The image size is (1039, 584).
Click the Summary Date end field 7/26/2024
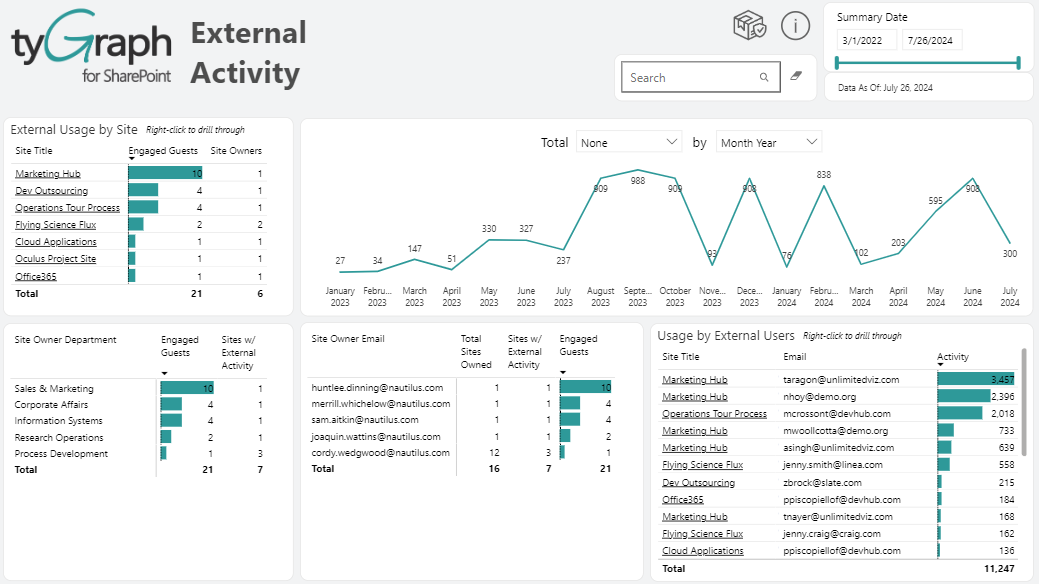pos(932,41)
